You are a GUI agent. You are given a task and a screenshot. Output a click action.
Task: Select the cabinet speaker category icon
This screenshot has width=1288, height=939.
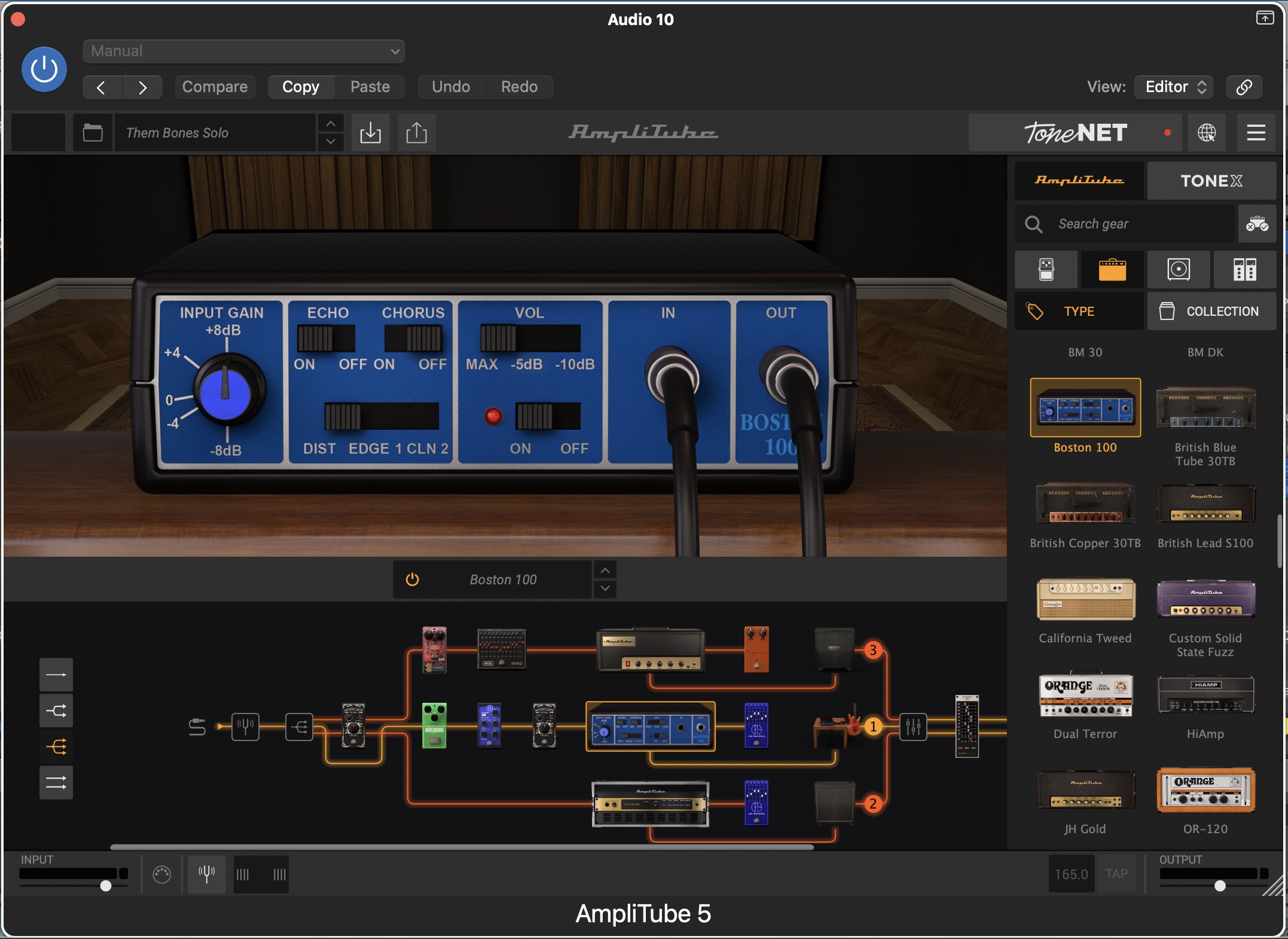[1178, 270]
